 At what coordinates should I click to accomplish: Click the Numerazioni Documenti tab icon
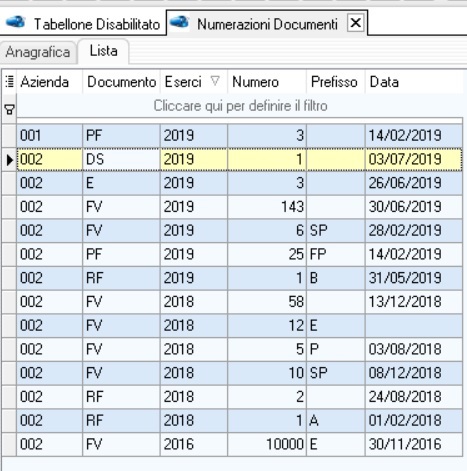click(x=180, y=22)
